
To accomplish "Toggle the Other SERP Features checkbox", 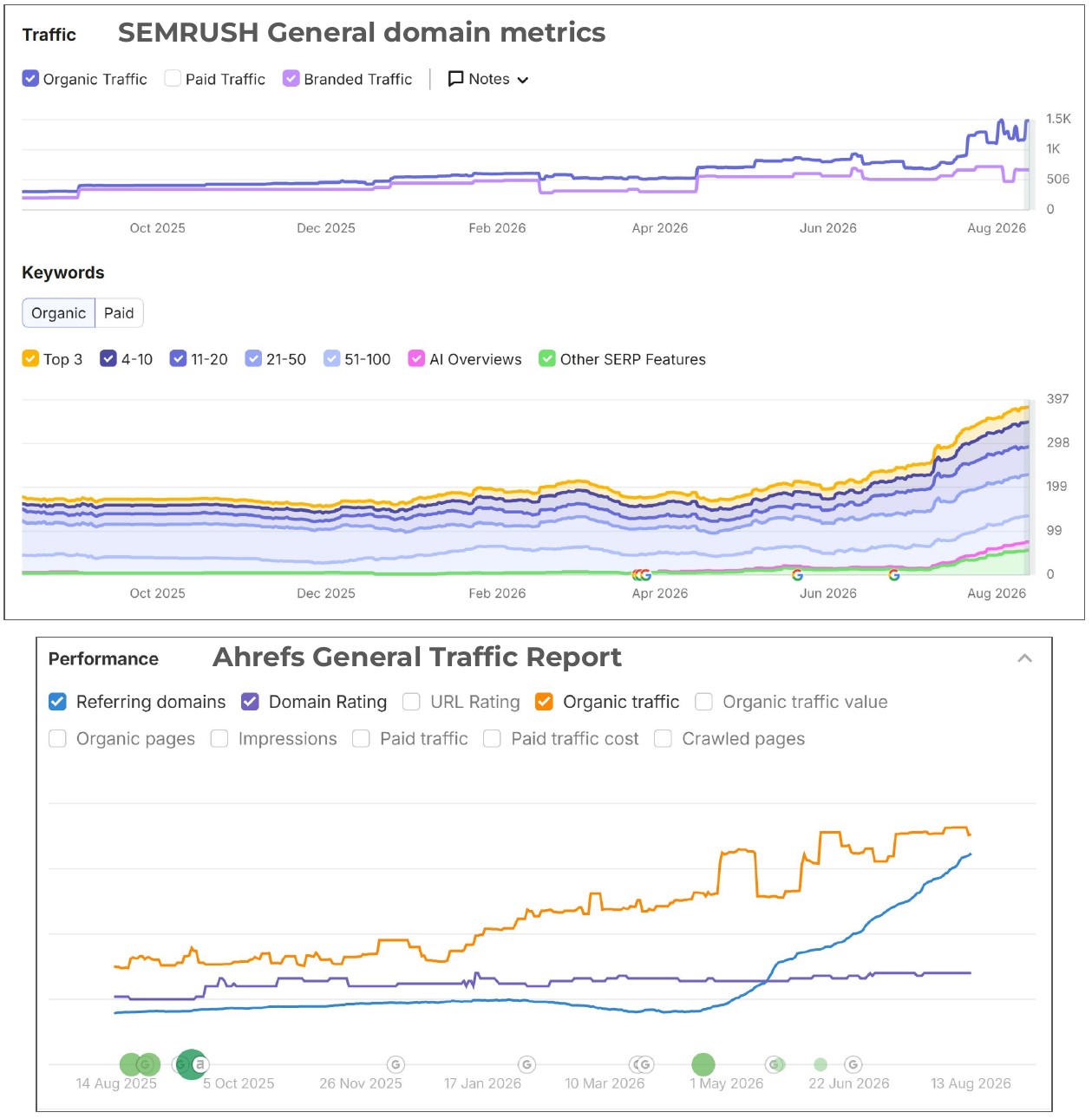I will tap(547, 358).
